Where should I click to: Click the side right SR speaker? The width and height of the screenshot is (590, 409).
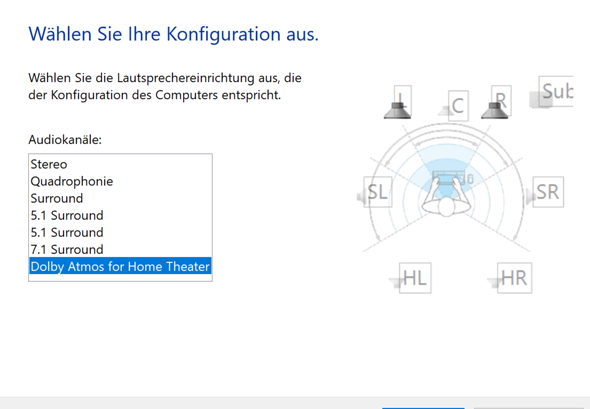click(x=544, y=192)
